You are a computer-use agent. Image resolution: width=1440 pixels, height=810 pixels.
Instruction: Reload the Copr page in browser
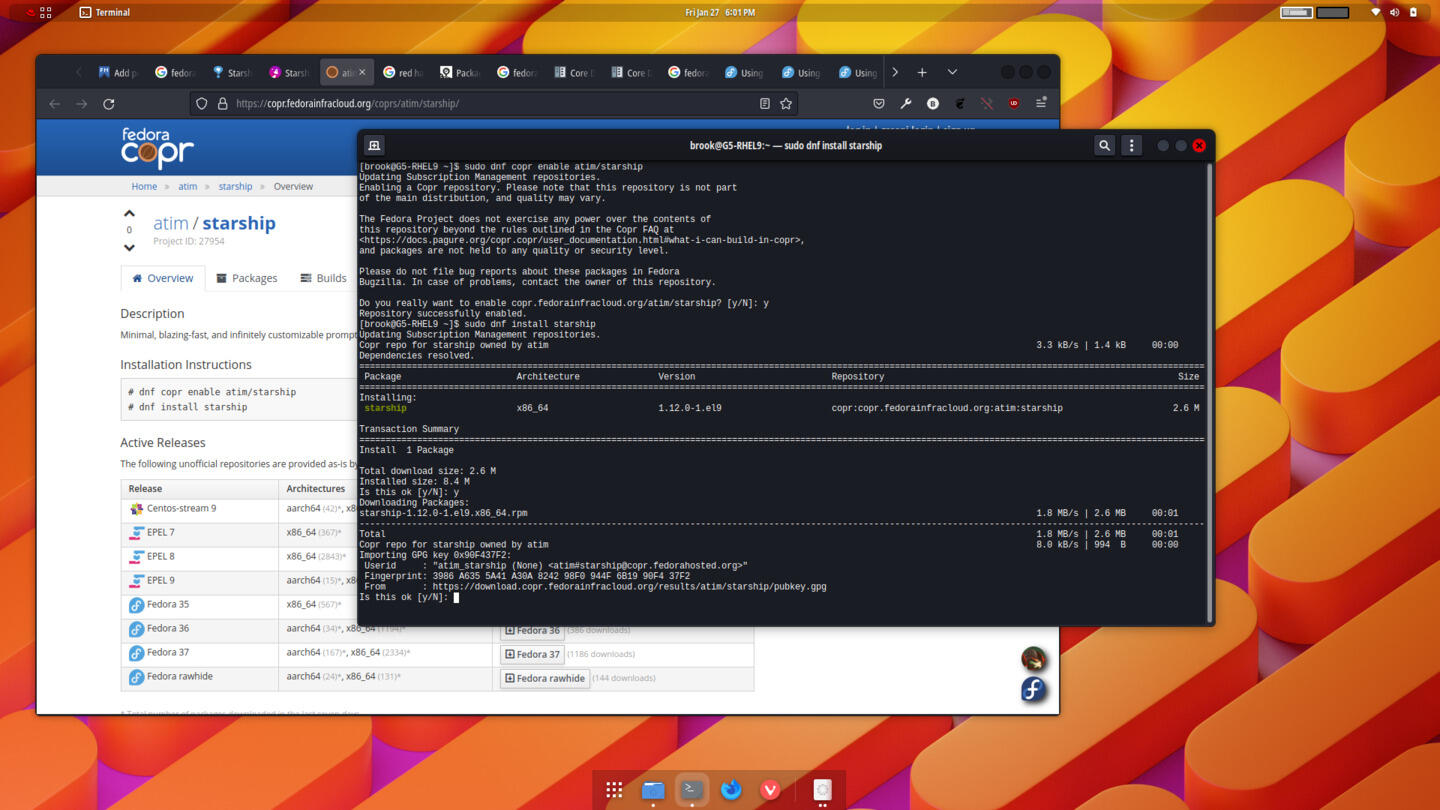(x=109, y=103)
